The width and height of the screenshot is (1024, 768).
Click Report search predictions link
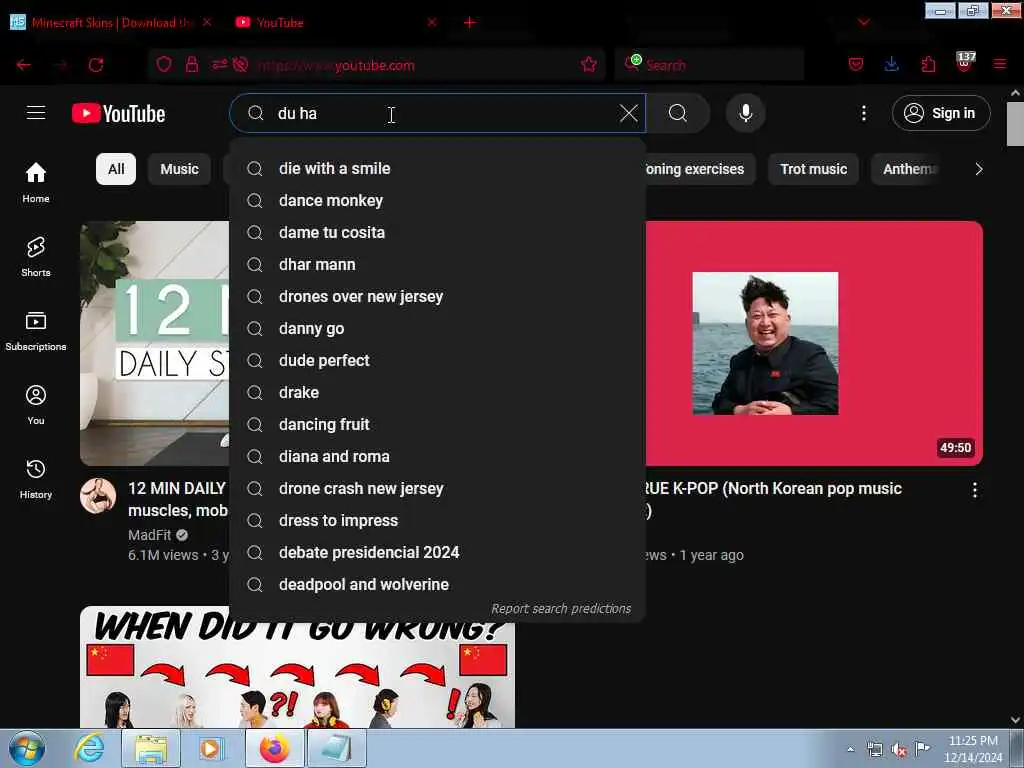[x=561, y=609]
